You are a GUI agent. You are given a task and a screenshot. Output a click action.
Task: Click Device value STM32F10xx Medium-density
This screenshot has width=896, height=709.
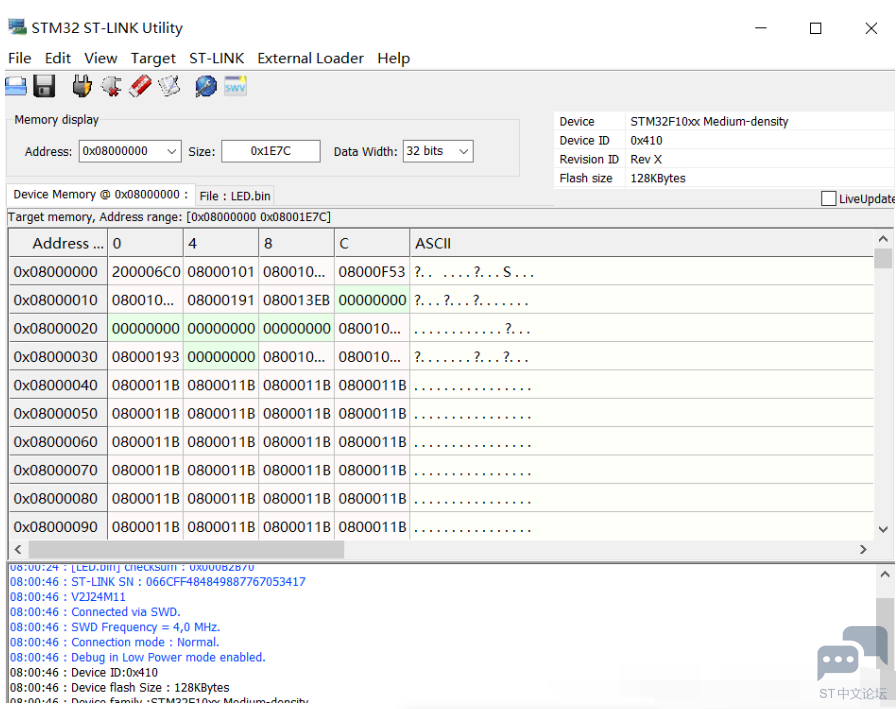tap(709, 122)
